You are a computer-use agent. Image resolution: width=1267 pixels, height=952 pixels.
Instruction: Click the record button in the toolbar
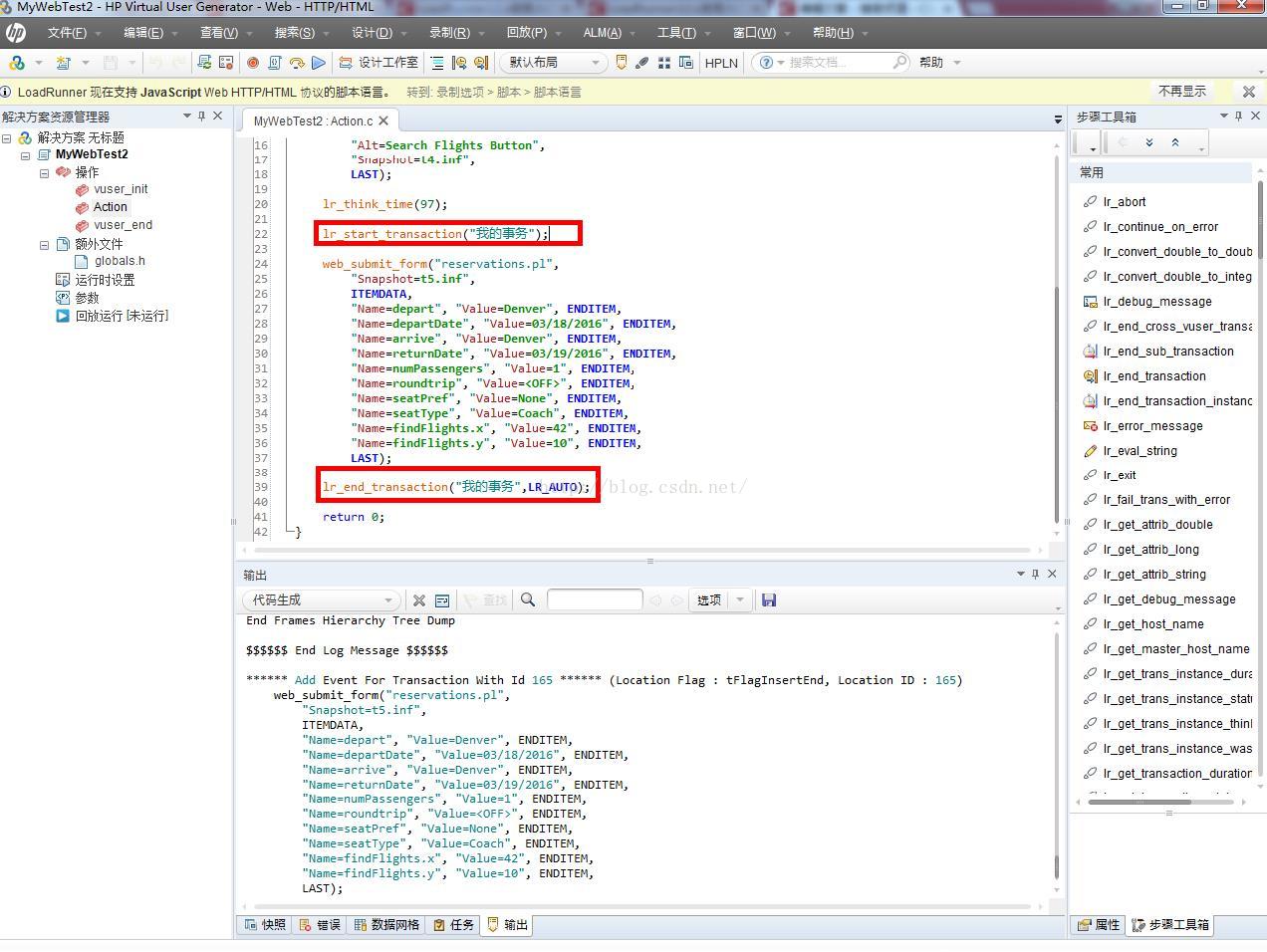tap(253, 62)
